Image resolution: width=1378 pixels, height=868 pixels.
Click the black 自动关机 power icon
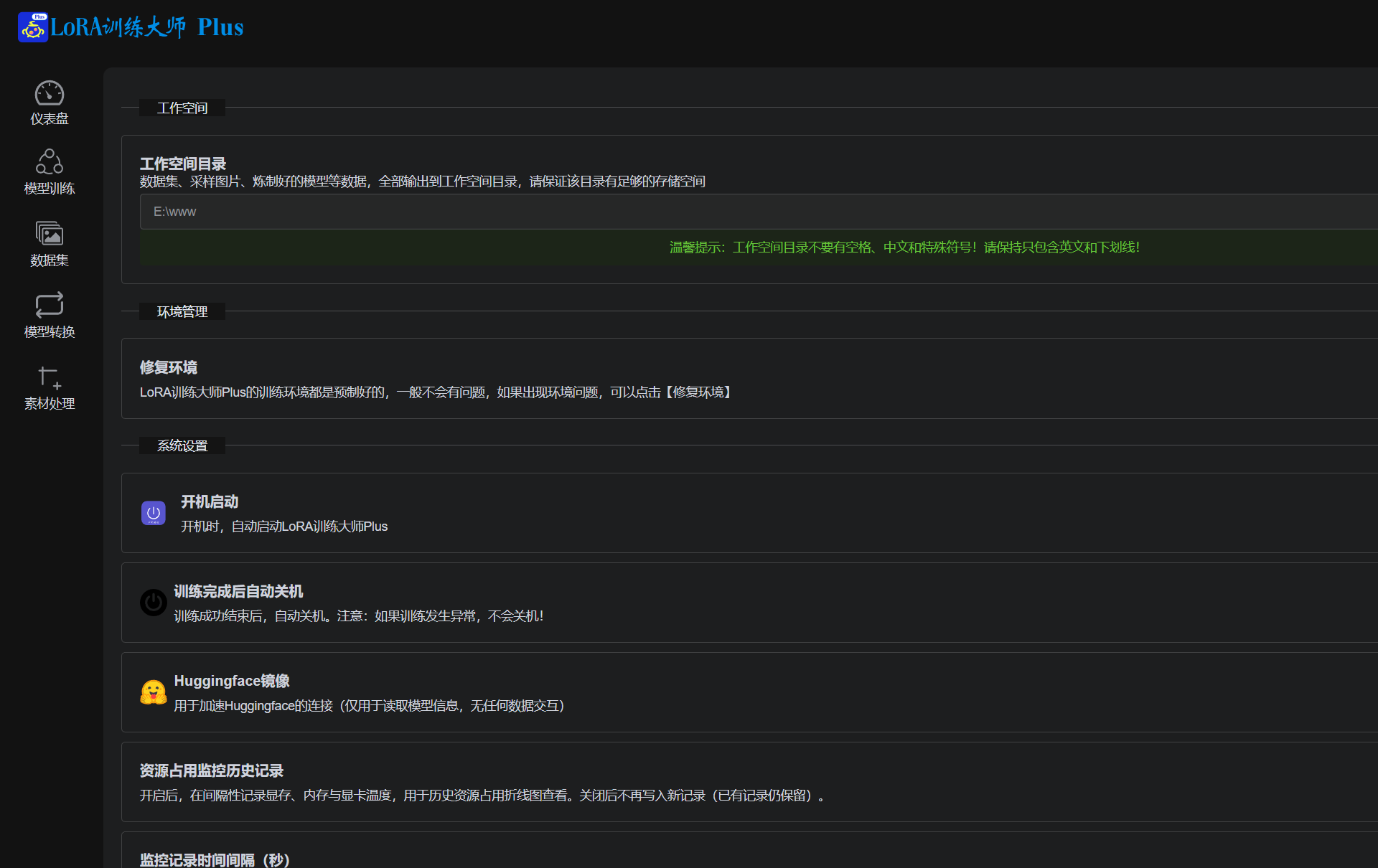coord(154,603)
